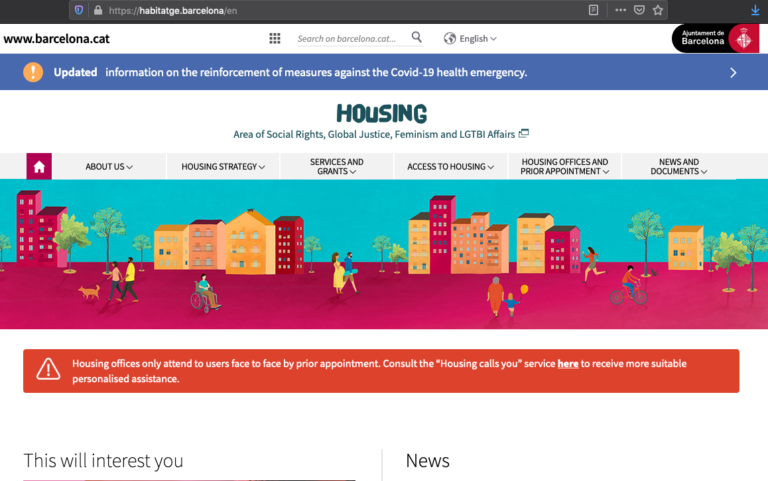
Task: Click the tracking protection shield icon
Action: pyautogui.click(x=79, y=10)
